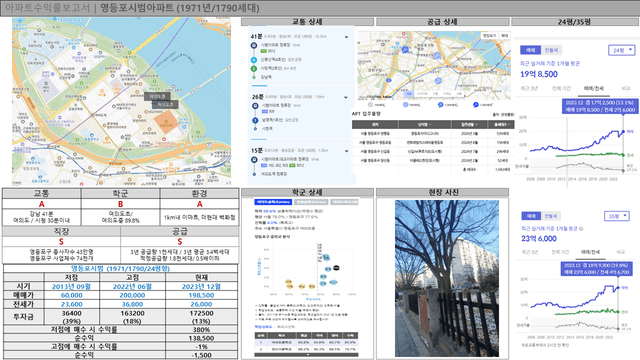Sort supply table by 총세대수 column
The image size is (640, 360).
click(x=501, y=124)
